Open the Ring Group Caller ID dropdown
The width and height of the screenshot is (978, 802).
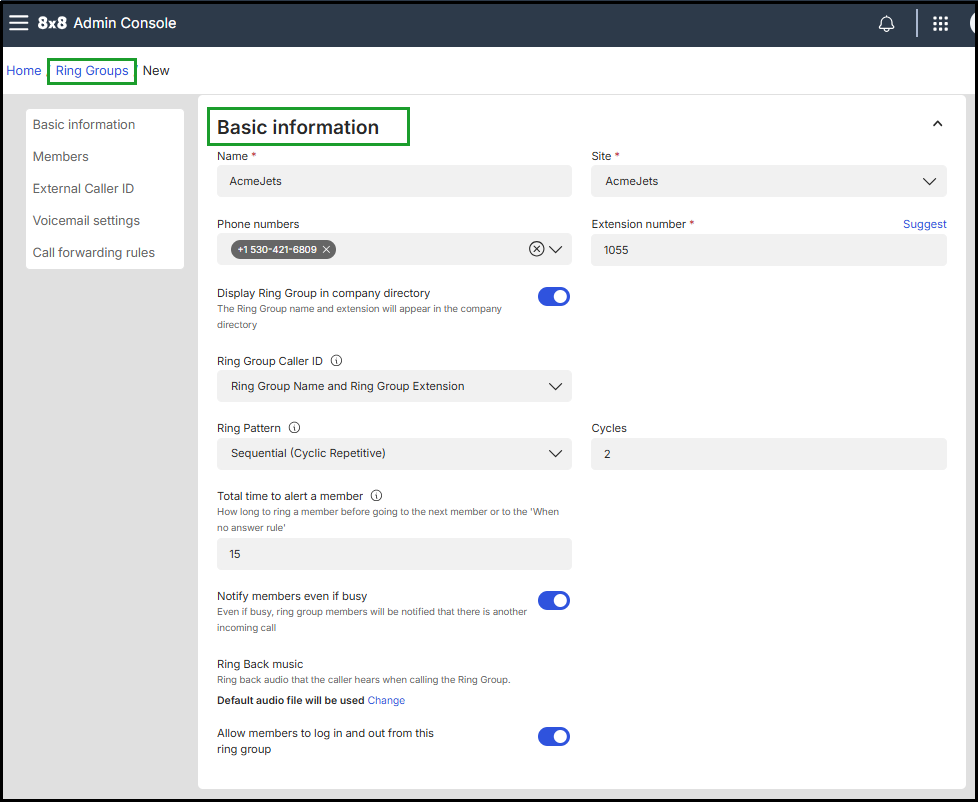click(394, 387)
